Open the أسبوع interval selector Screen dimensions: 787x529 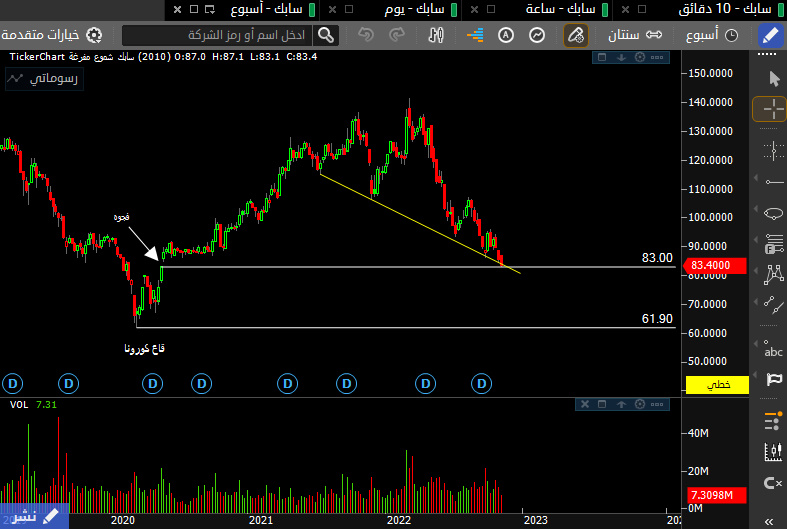(x=712, y=35)
